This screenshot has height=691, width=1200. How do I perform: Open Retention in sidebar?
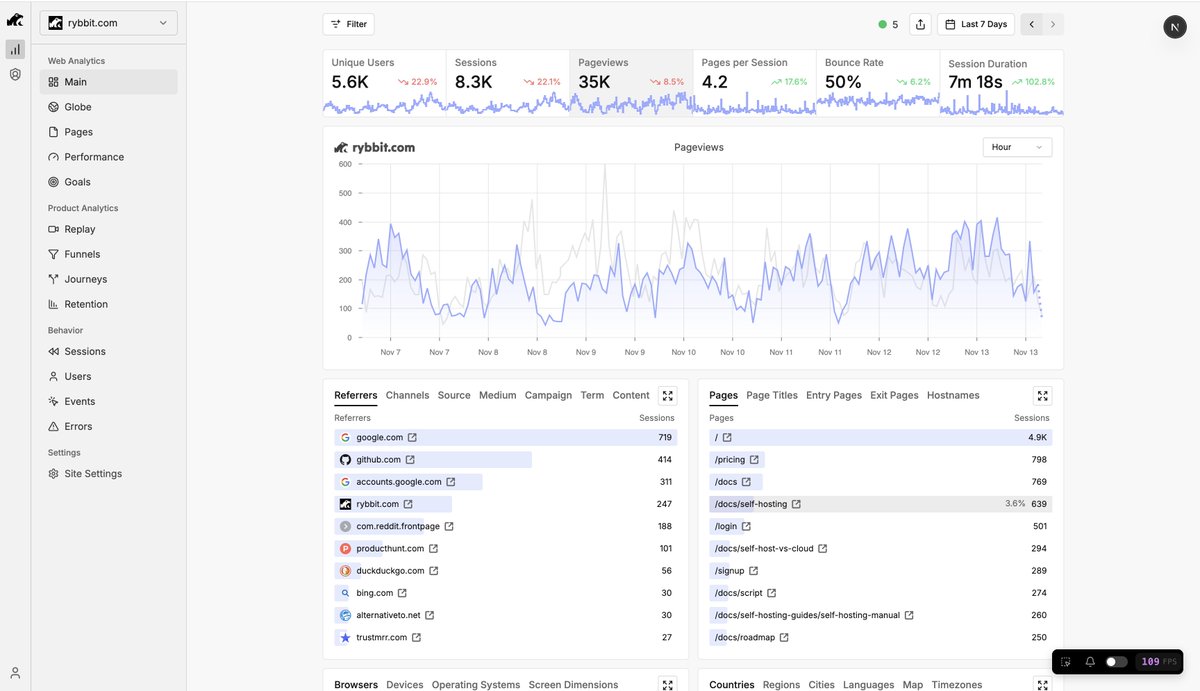pyautogui.click(x=109, y=304)
